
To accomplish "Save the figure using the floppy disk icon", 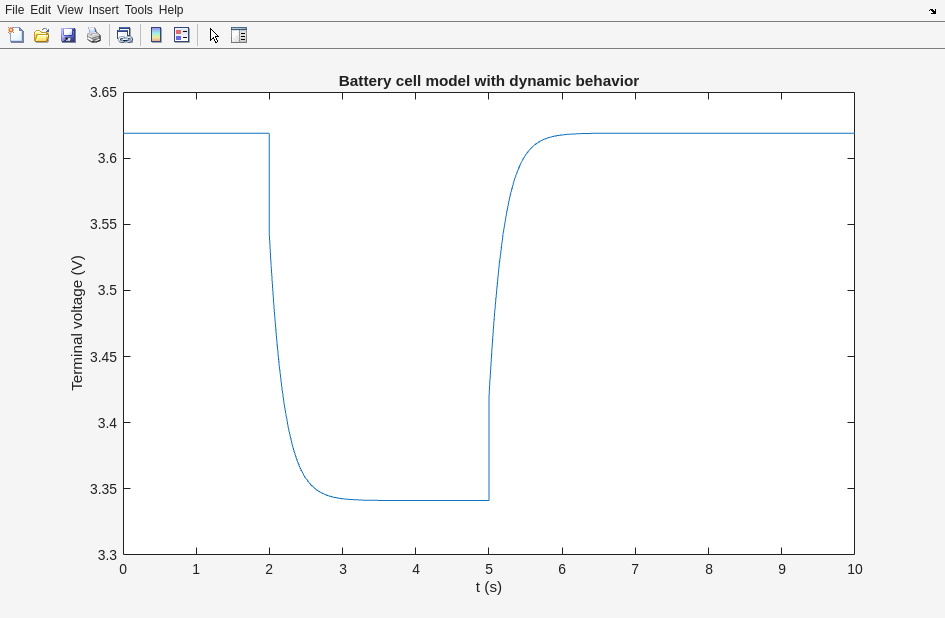I will (68, 35).
